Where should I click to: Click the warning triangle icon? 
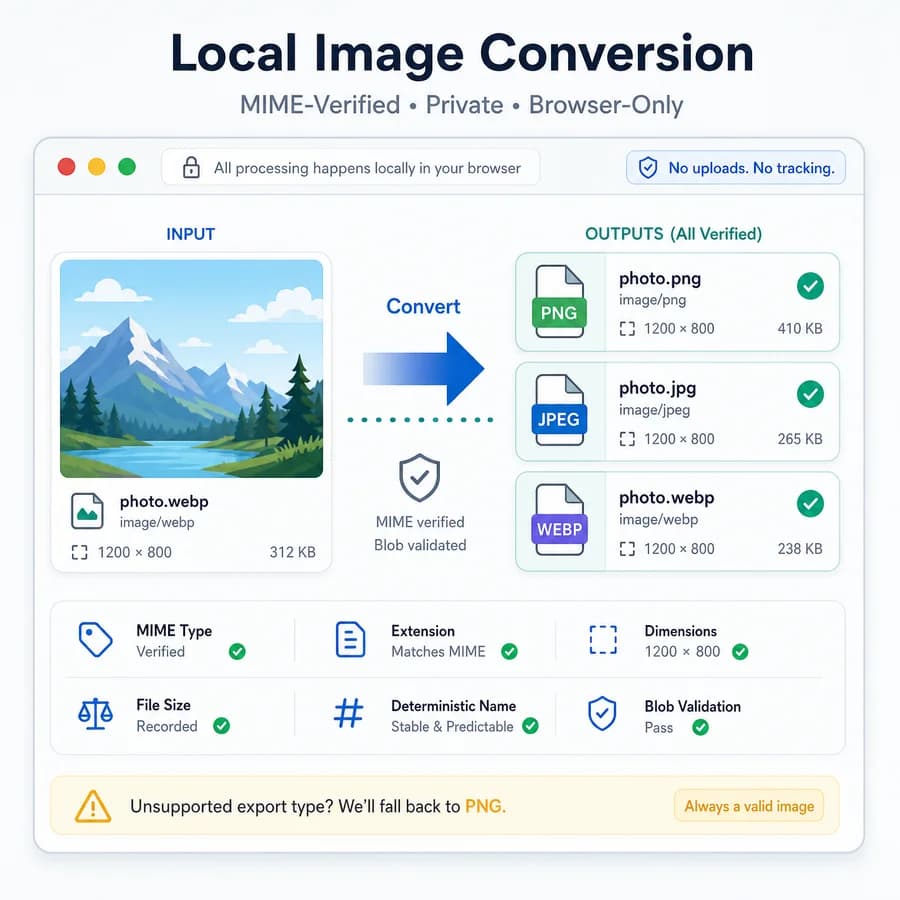tap(93, 806)
